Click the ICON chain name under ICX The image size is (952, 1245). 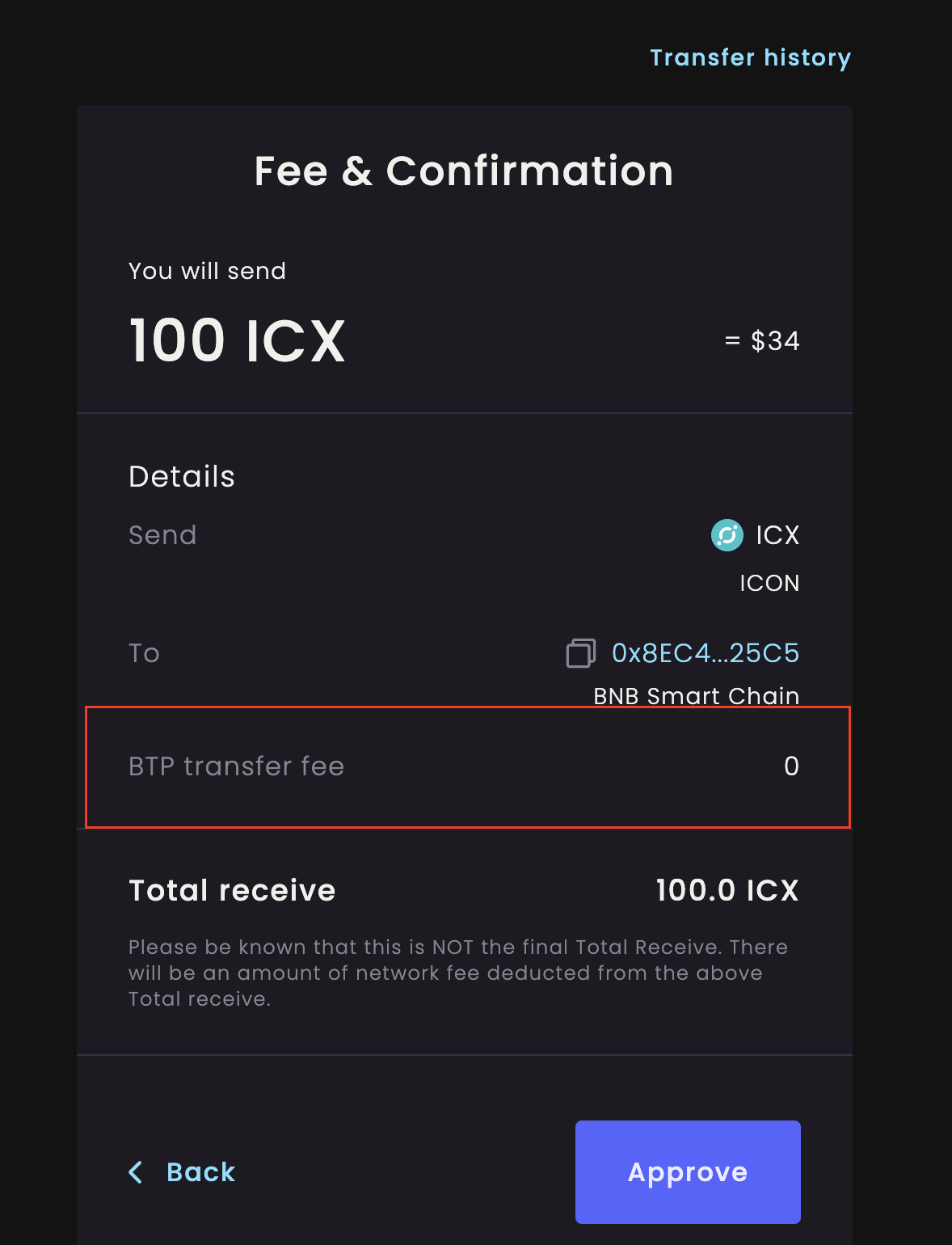click(769, 583)
